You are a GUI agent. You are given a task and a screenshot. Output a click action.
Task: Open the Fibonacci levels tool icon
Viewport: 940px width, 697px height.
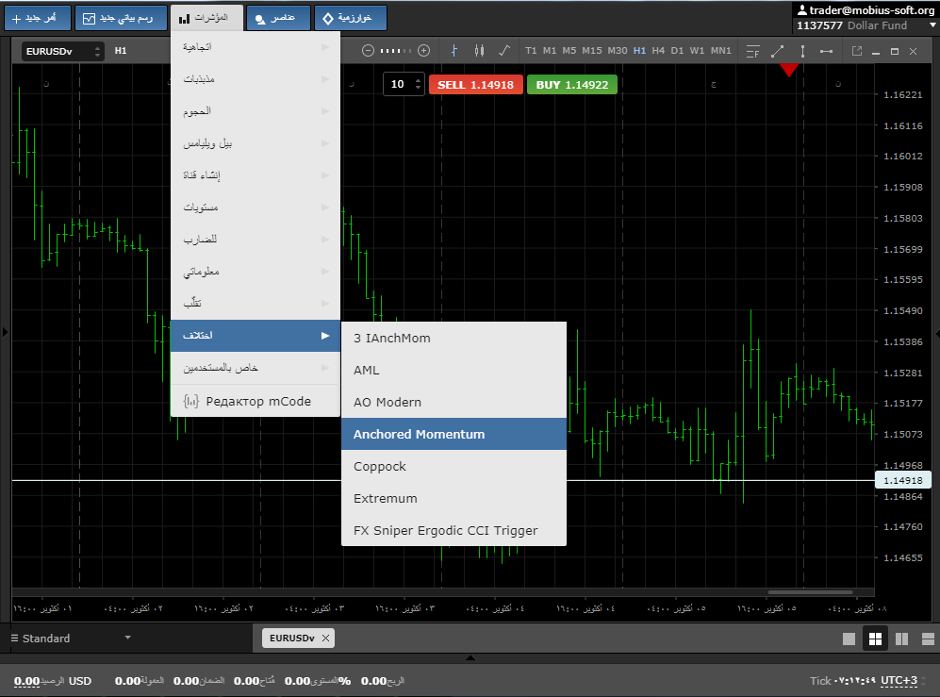(x=753, y=52)
